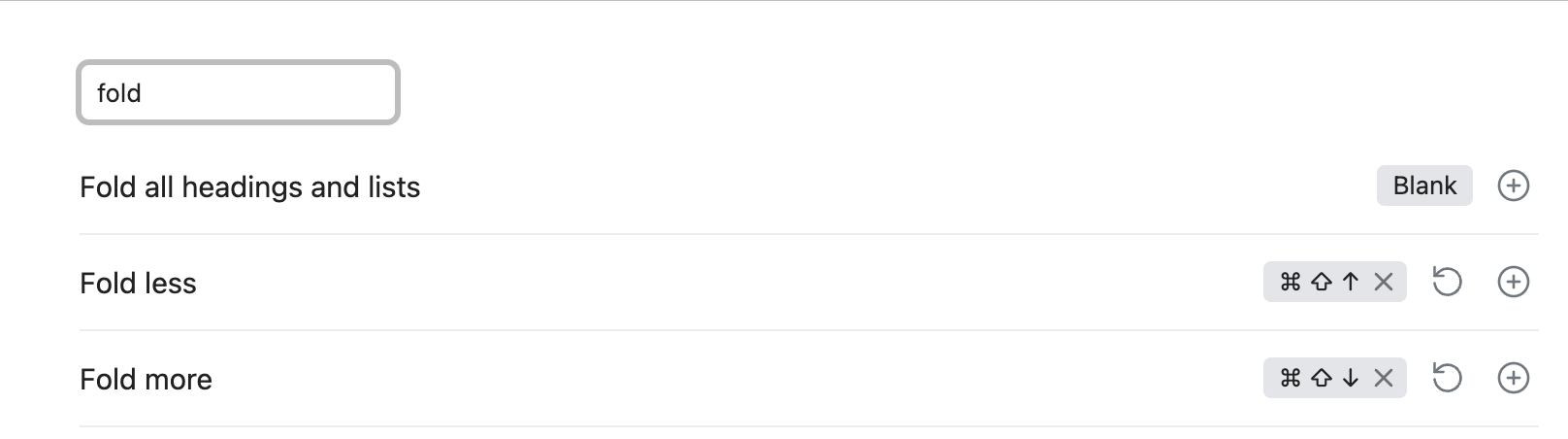Restore default hotkey for Fold more

(1447, 378)
